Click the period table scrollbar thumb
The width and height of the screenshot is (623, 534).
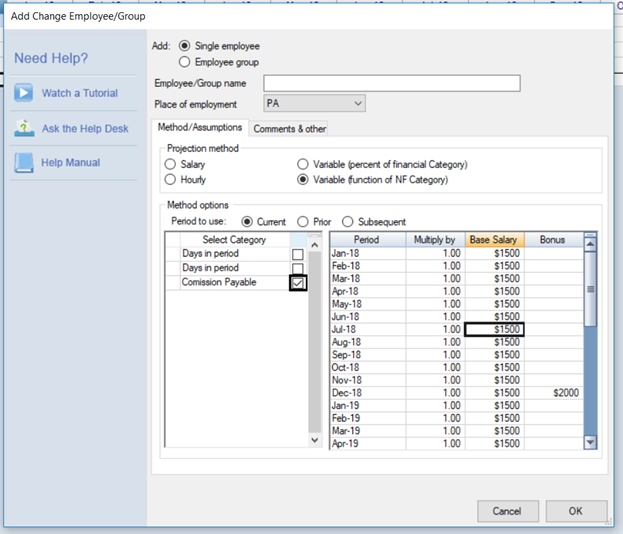pyautogui.click(x=590, y=289)
